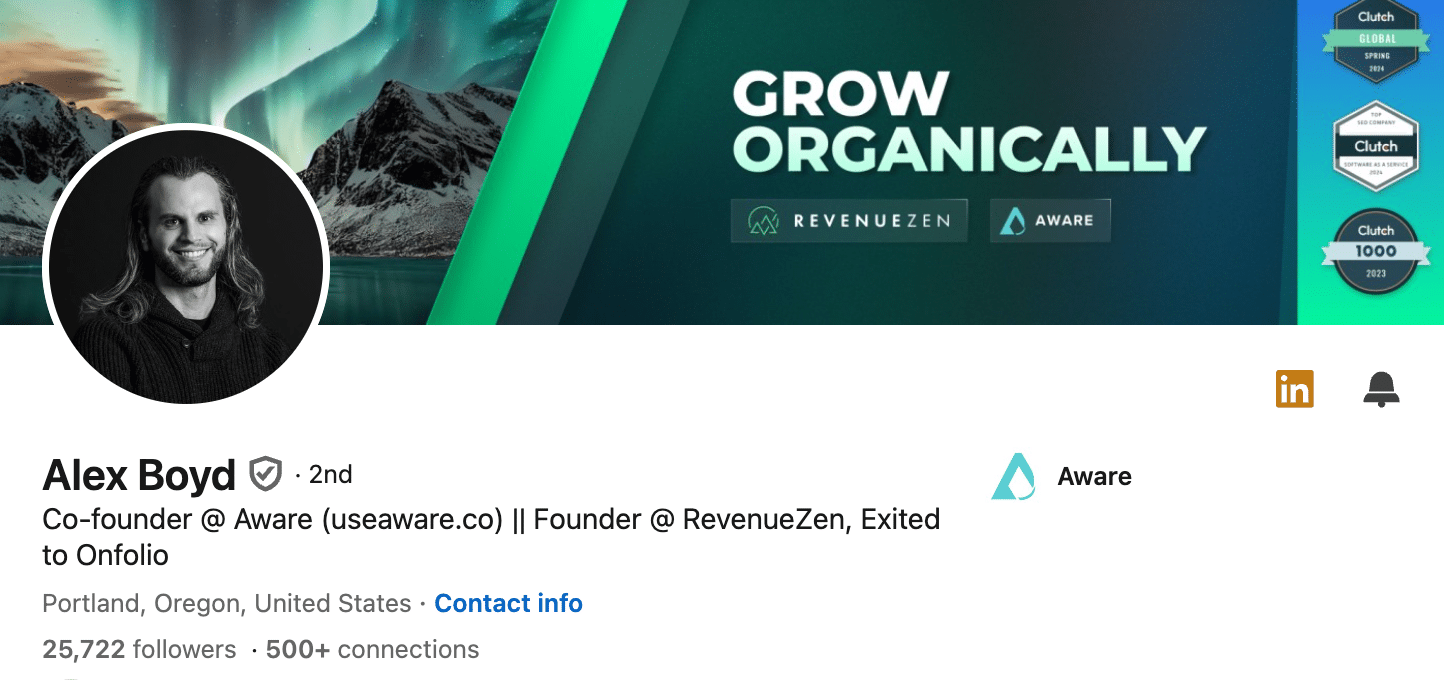View Alex Boyd's profile photo
The image size is (1444, 680).
tap(186, 264)
